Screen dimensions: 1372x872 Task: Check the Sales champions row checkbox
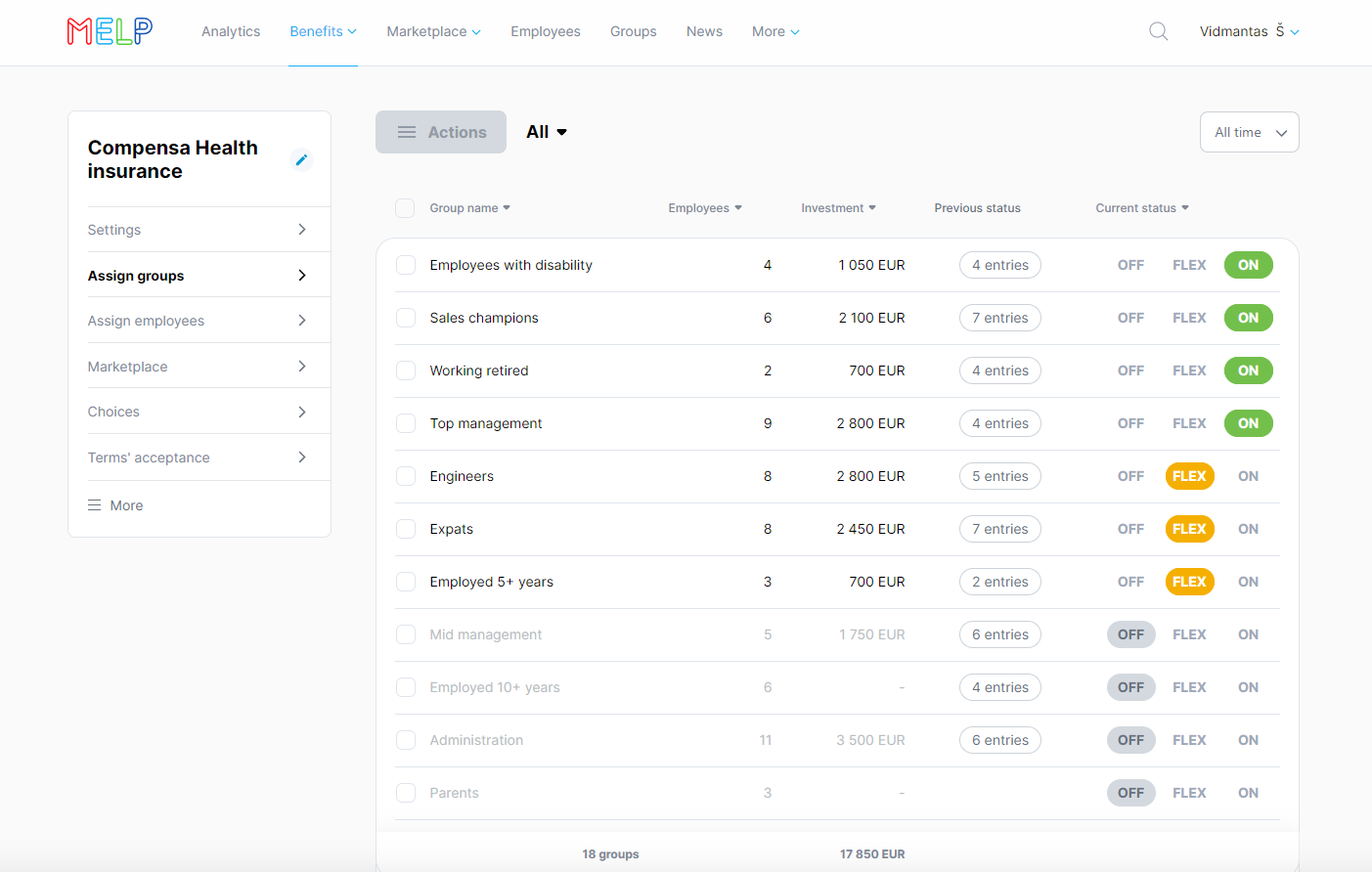406,318
